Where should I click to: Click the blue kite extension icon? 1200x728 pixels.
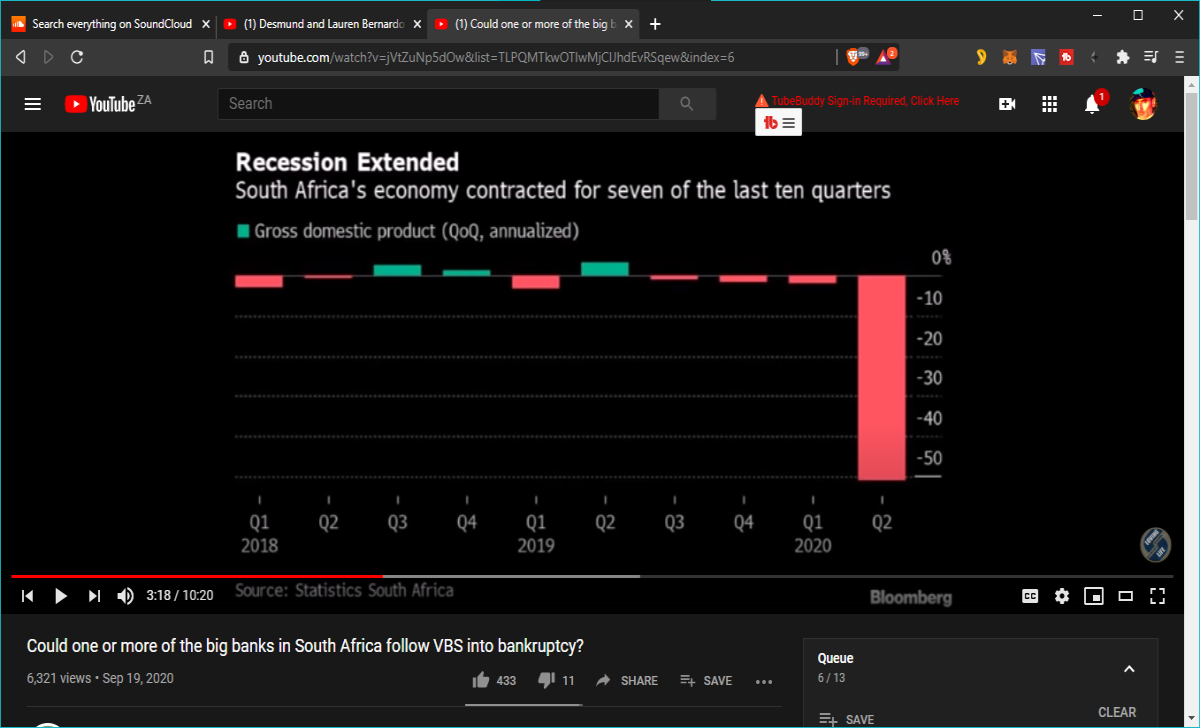(x=1038, y=58)
